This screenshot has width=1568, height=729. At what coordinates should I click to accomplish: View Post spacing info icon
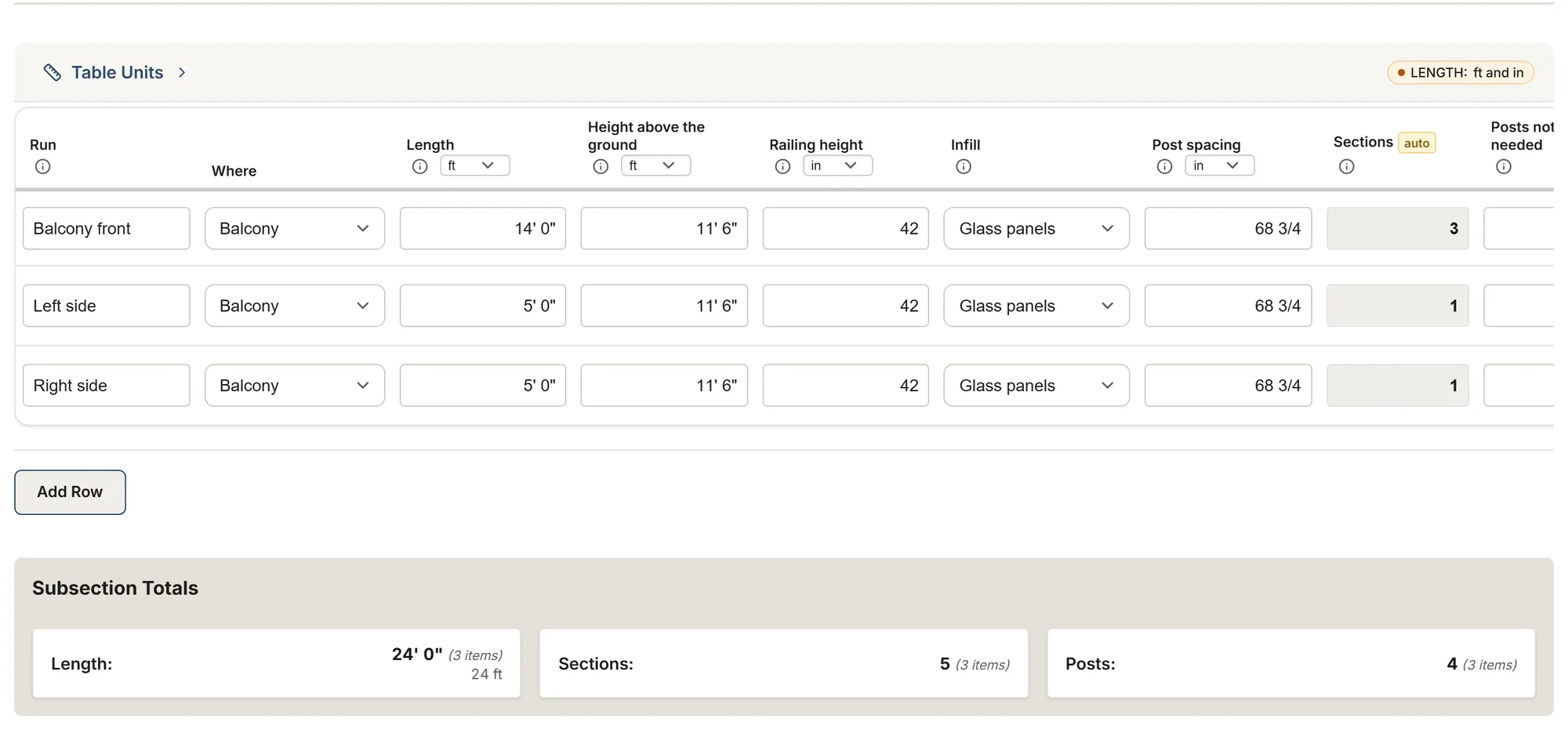tap(1165, 166)
